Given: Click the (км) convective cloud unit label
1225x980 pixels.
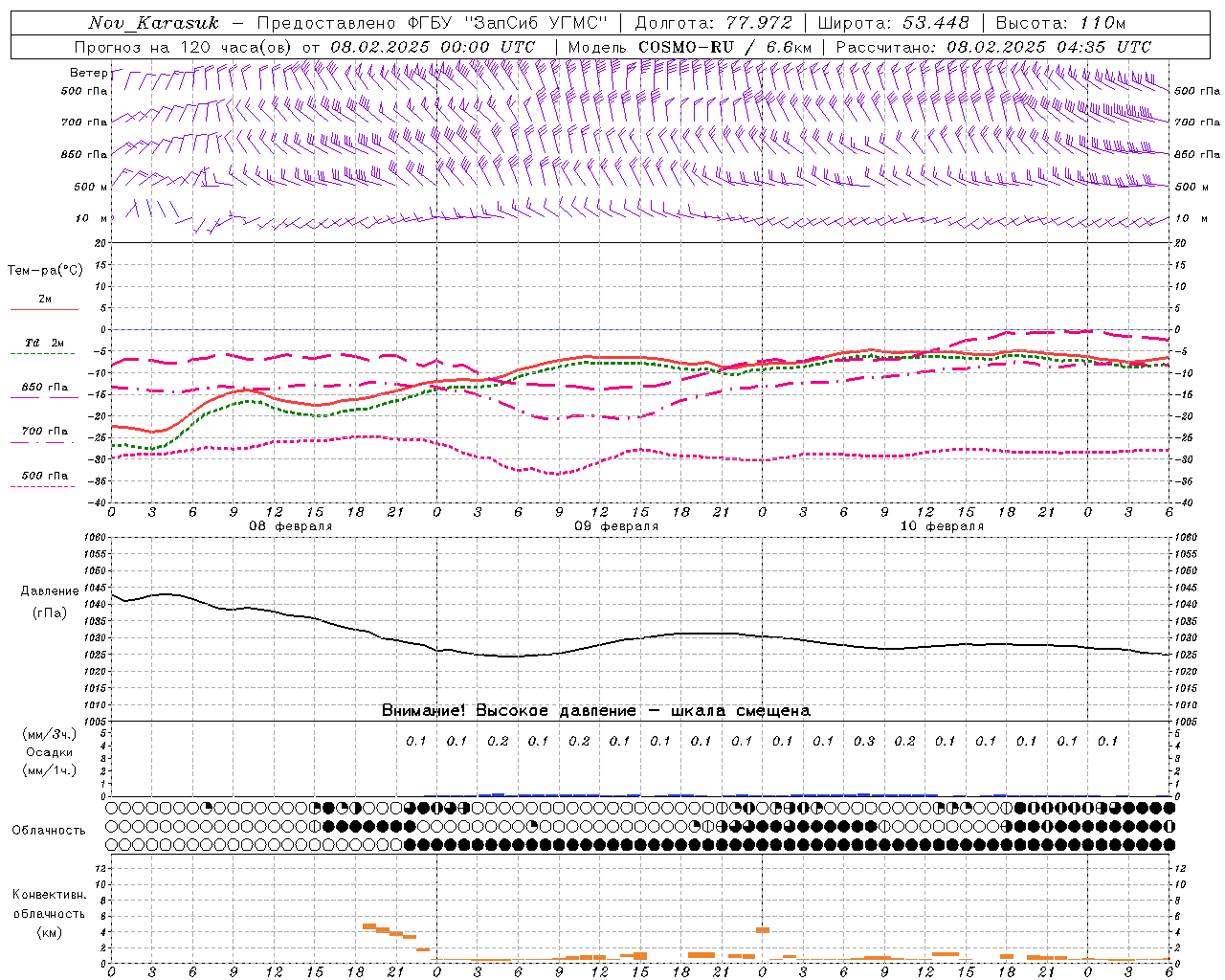Looking at the screenshot, I should 49,932.
